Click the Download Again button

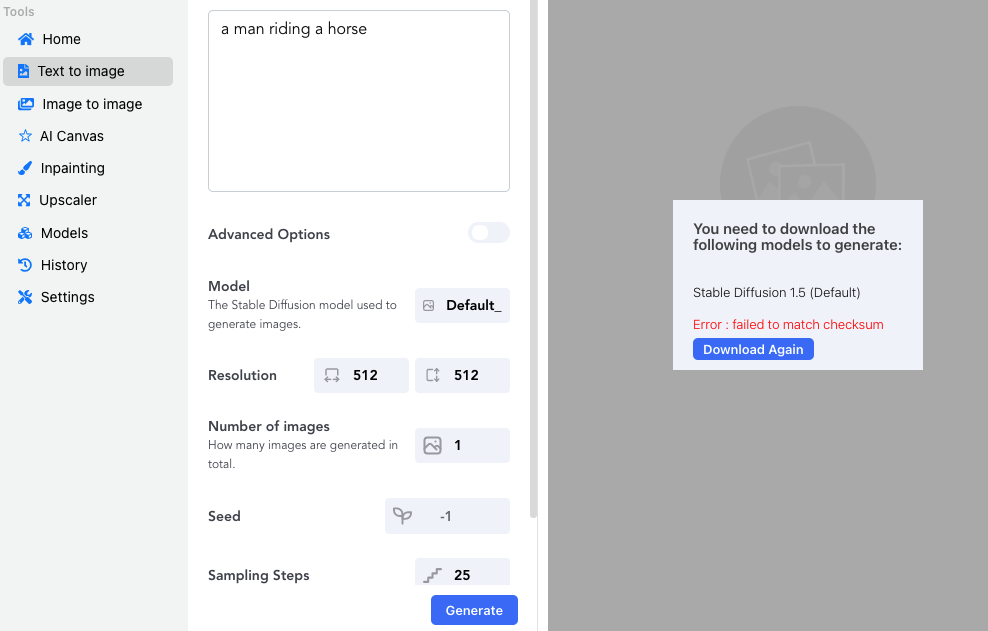753,349
